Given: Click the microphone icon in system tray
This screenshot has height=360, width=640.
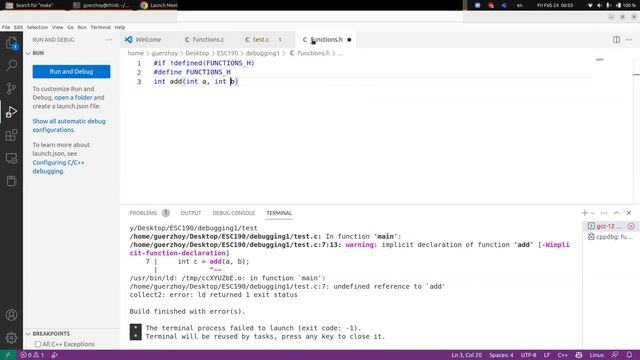Looking at the screenshot, I should pyautogui.click(x=608, y=5).
